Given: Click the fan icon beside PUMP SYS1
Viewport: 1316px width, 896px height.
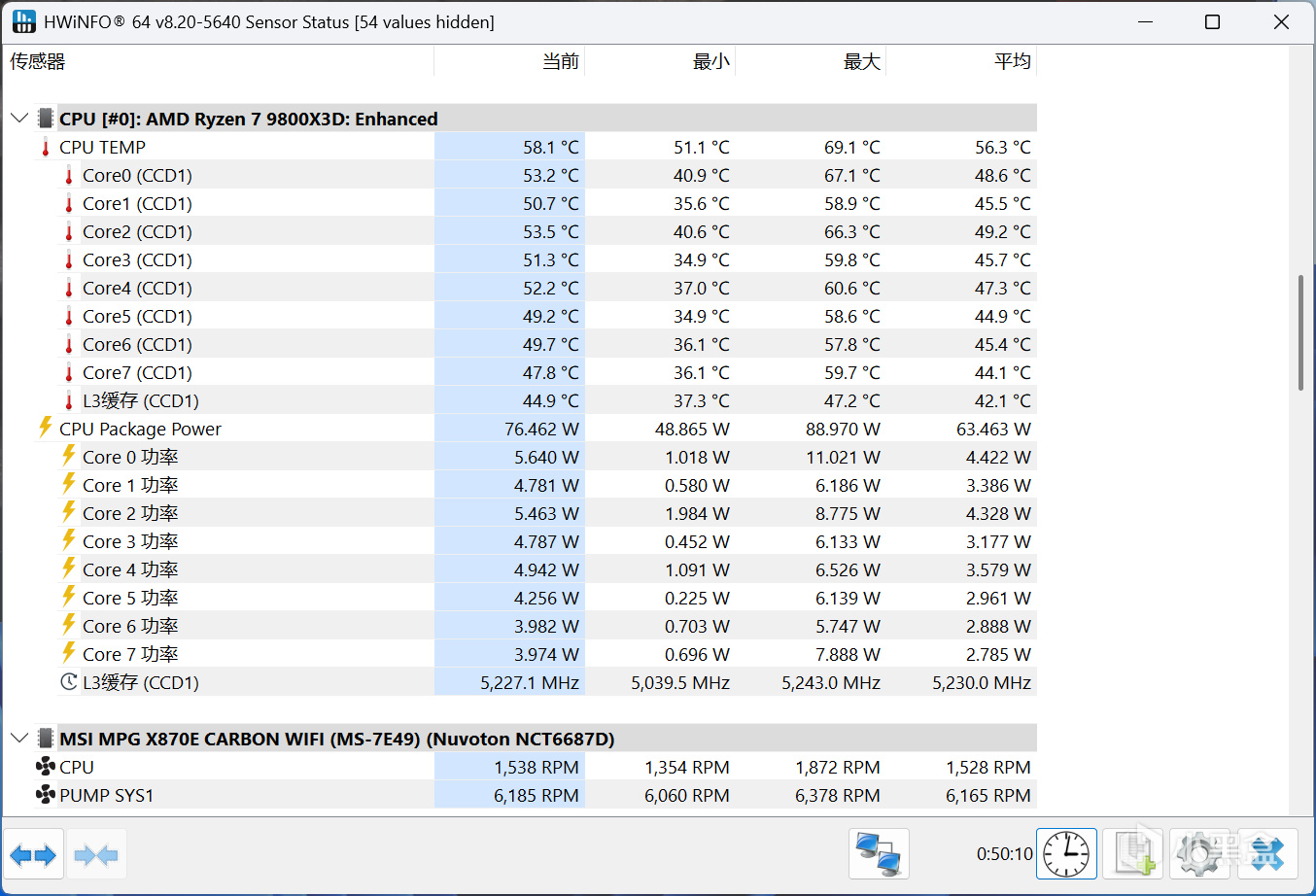Looking at the screenshot, I should pos(46,795).
